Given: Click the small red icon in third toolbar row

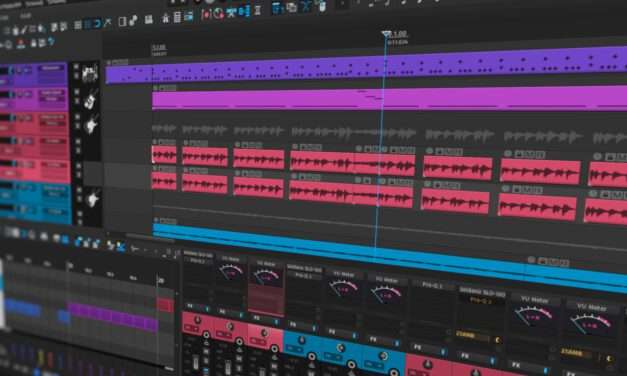Looking at the screenshot, I should (x=21, y=44).
